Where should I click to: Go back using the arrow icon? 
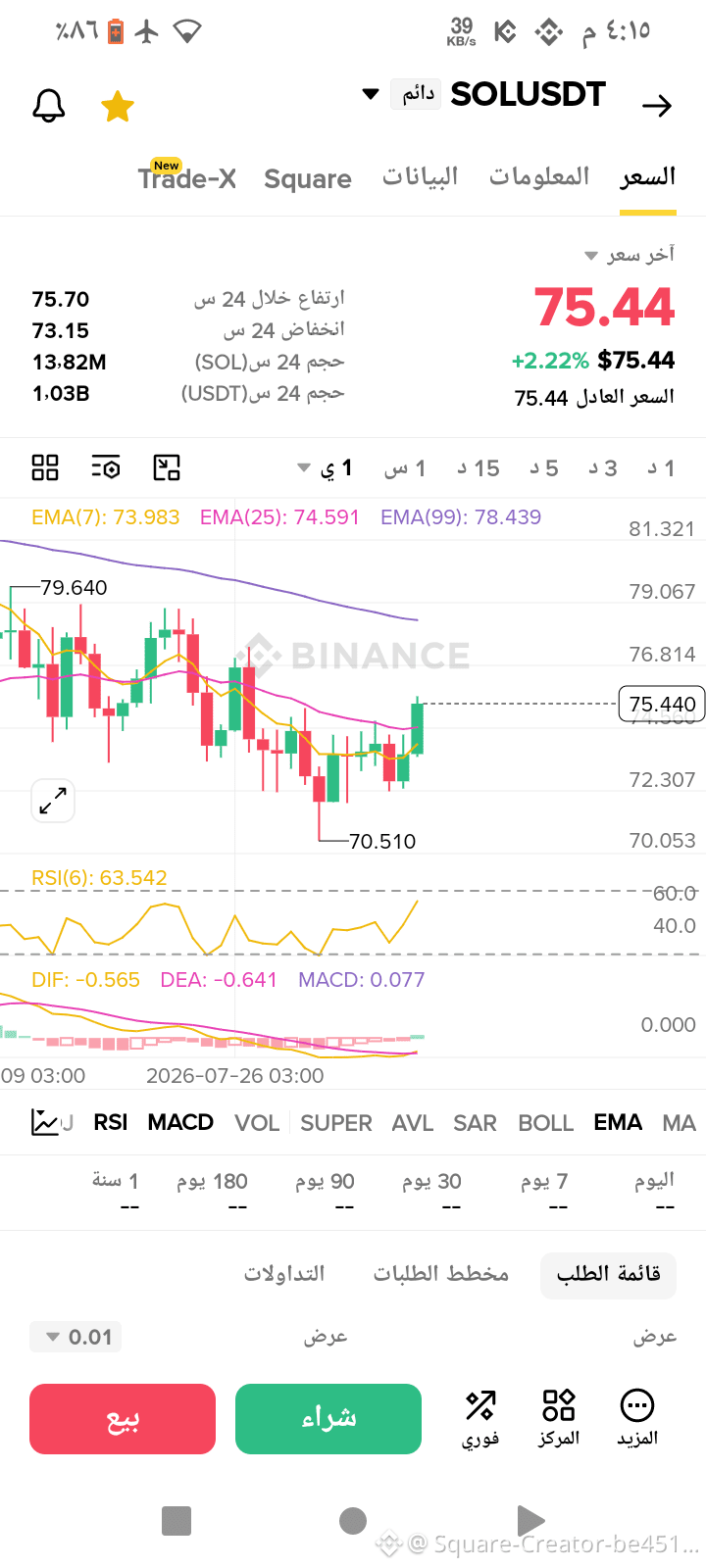tap(657, 106)
